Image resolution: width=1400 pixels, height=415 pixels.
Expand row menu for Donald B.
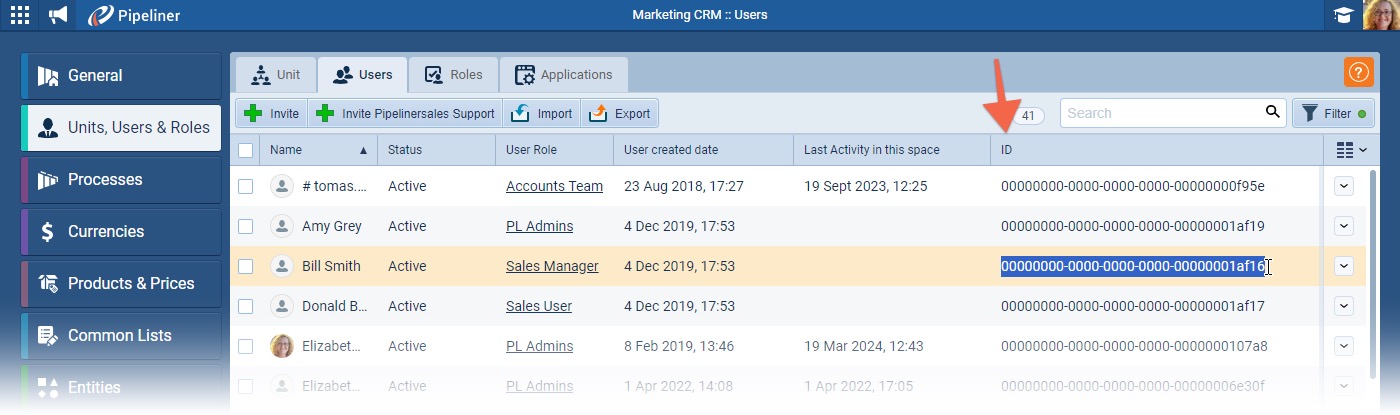tap(1344, 306)
